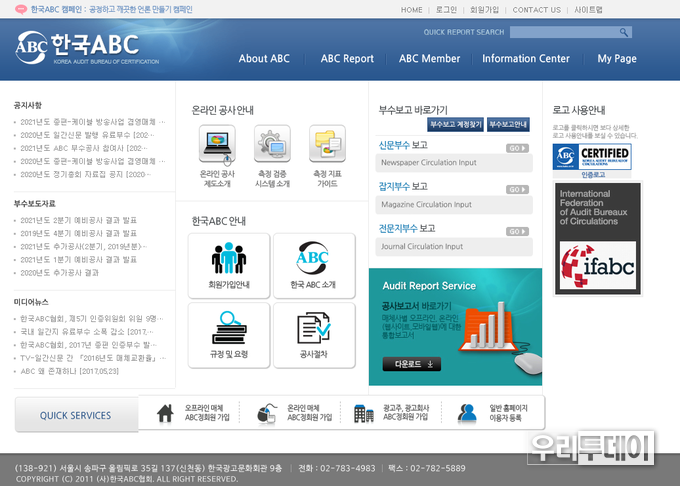Click the 부수보도자료 section heading
Image resolution: width=680 pixels, height=486 pixels.
click(x=35, y=204)
